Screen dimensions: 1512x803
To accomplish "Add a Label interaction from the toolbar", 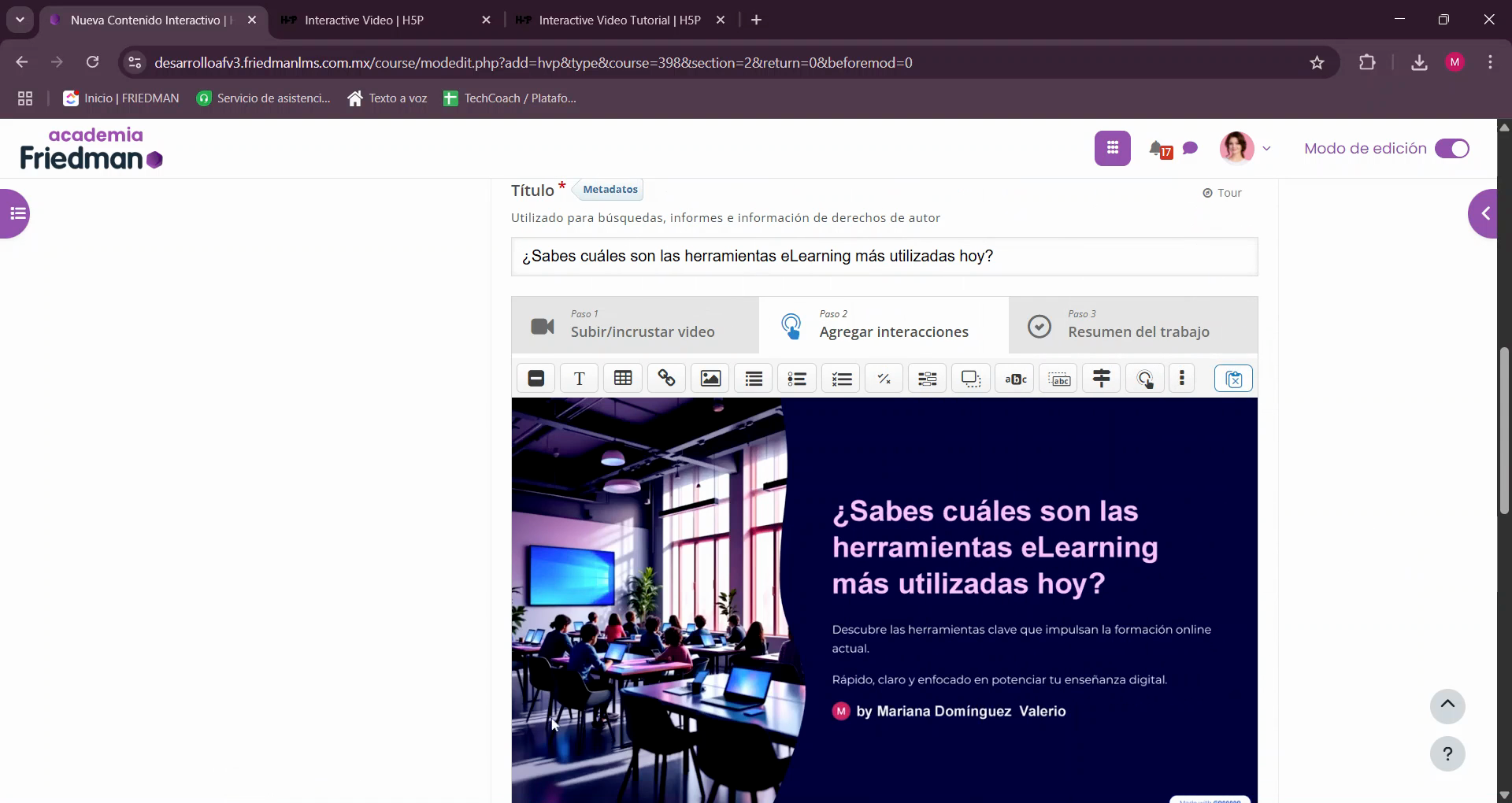I will tap(536, 379).
